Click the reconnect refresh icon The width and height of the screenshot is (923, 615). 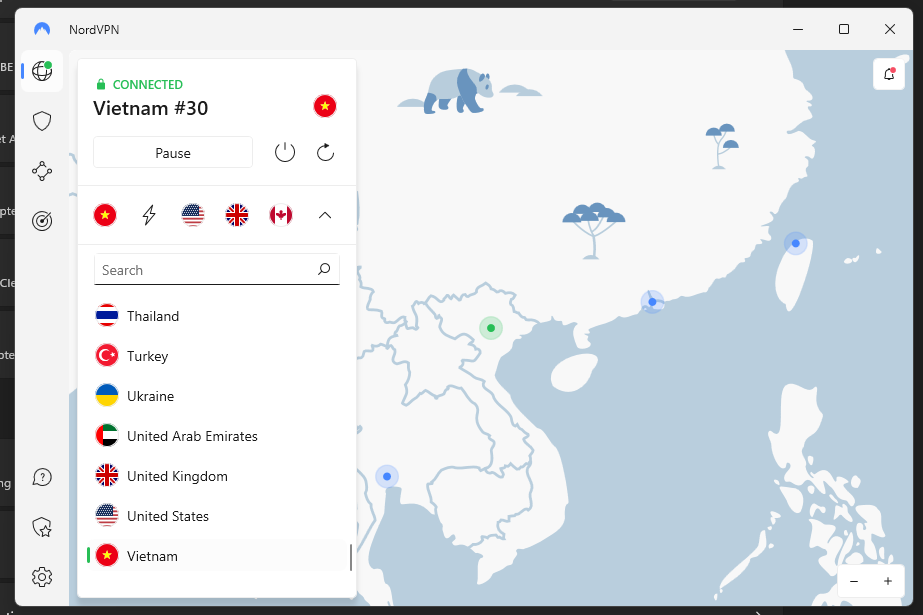point(326,152)
